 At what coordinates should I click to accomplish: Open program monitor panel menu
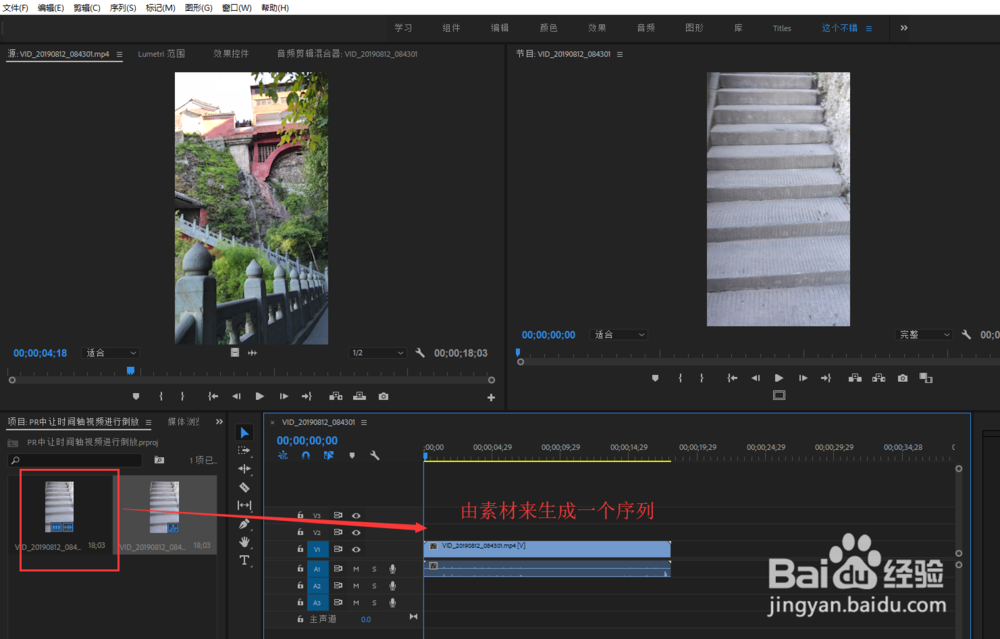tap(620, 54)
